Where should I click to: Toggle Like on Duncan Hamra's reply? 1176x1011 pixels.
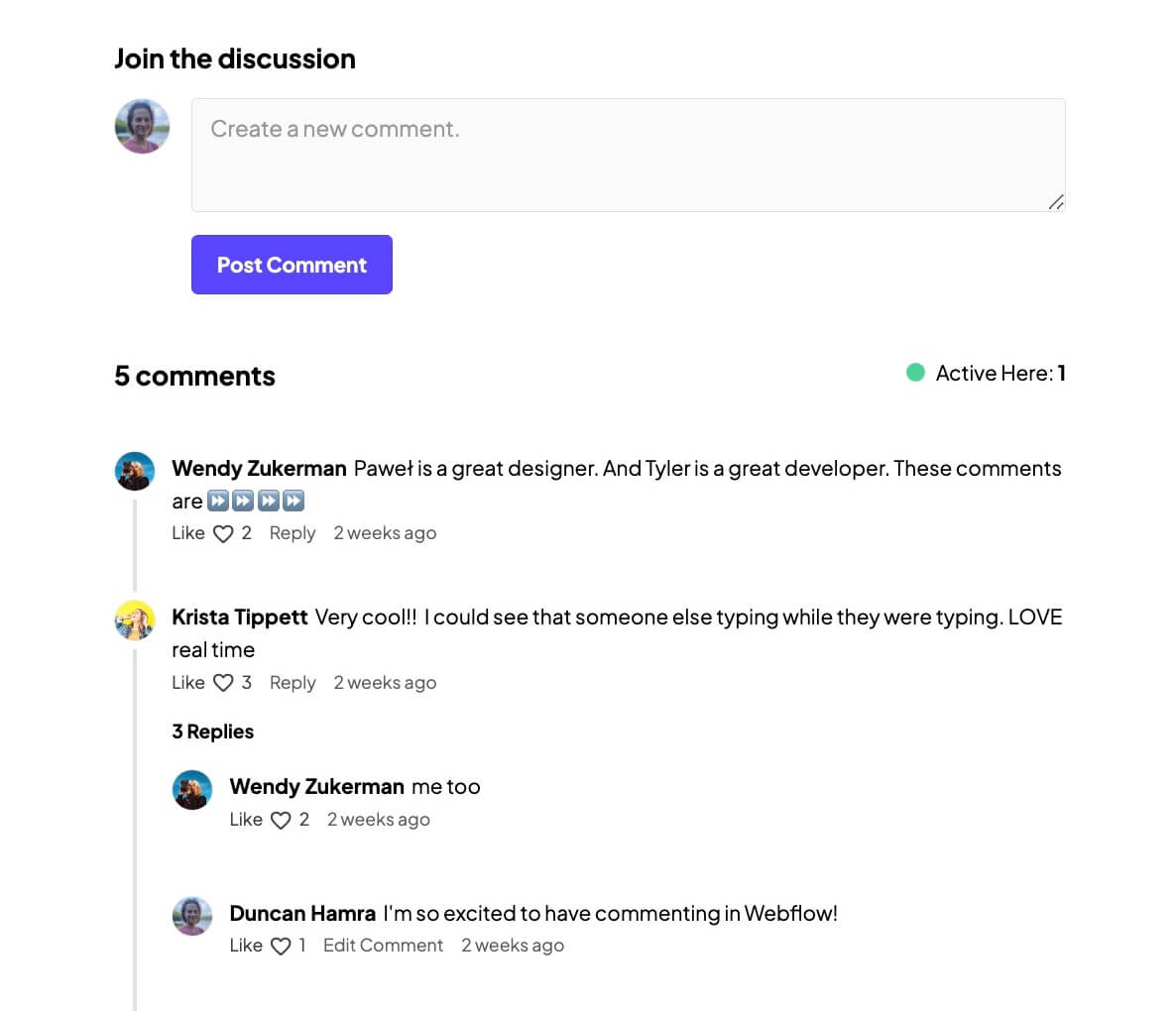coord(245,945)
